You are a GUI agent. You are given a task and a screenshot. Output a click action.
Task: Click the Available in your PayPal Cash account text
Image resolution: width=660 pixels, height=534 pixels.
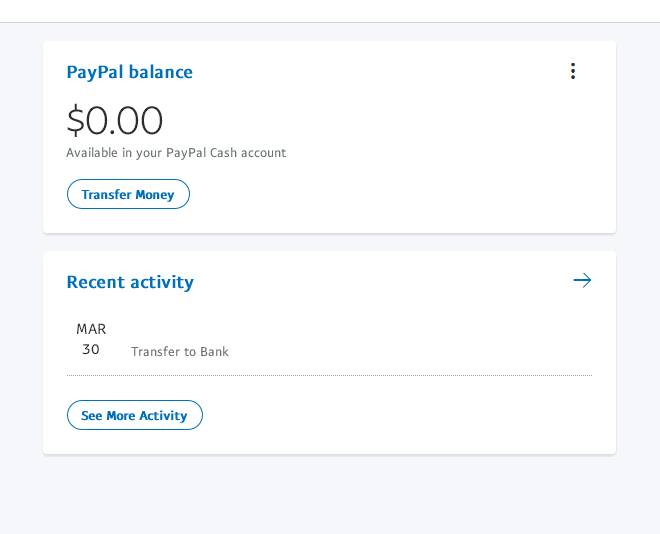(x=176, y=153)
